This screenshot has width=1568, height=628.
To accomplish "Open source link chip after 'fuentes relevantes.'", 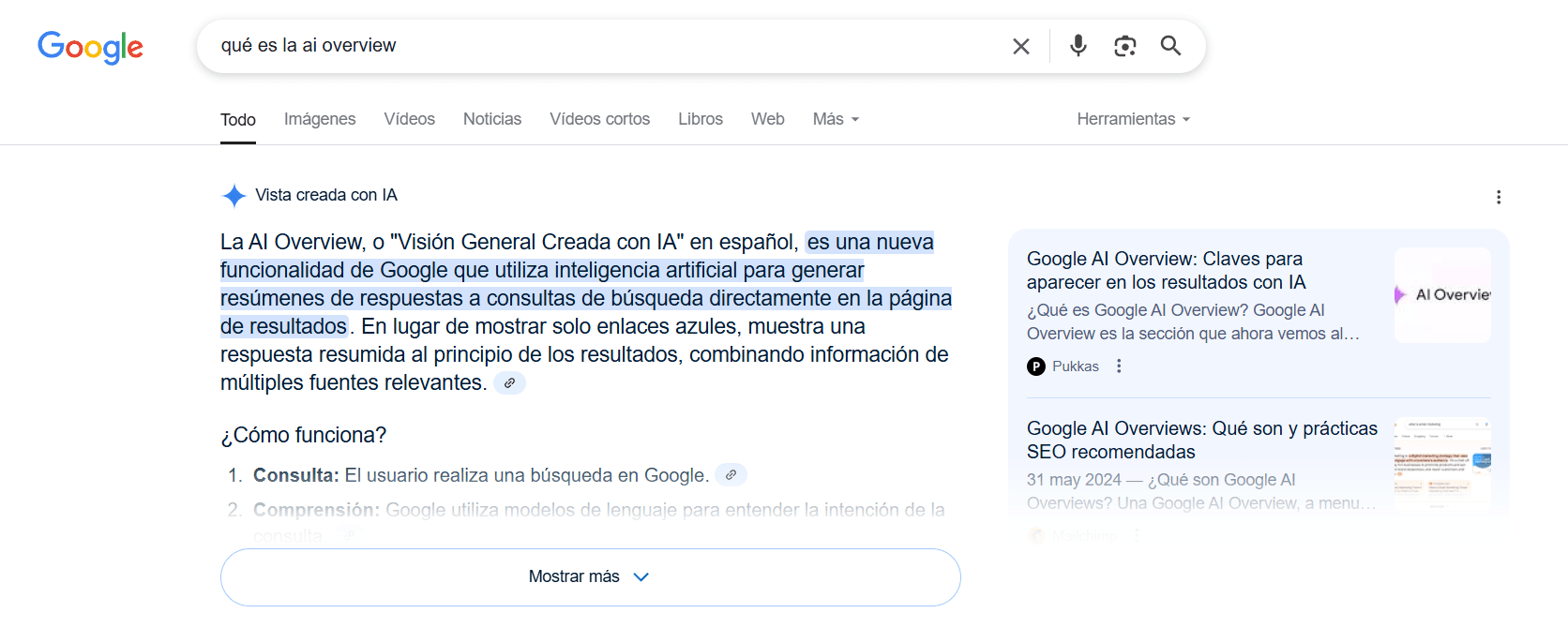I will point(509,383).
